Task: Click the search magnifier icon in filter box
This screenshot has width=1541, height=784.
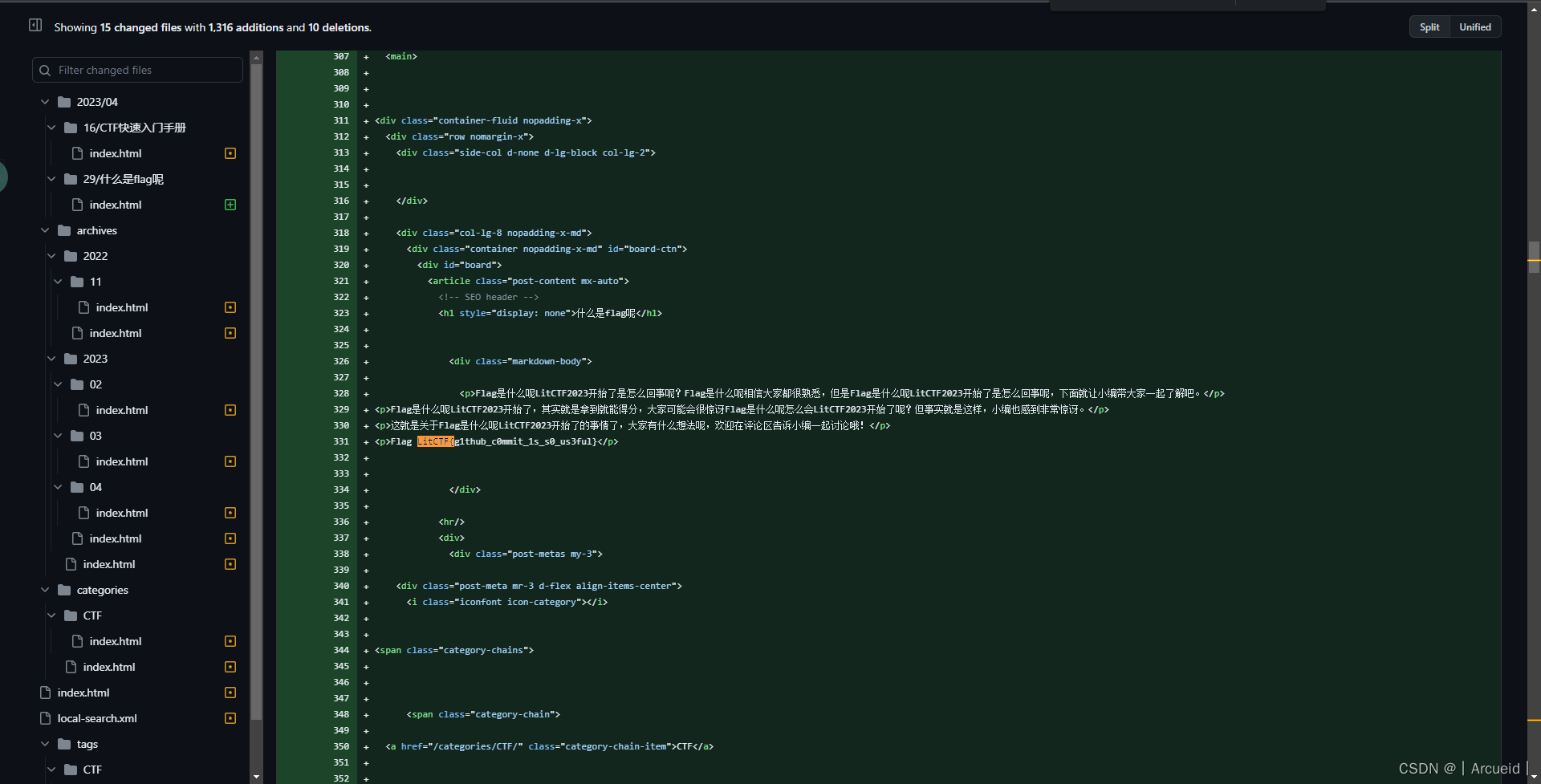Action: pyautogui.click(x=45, y=71)
